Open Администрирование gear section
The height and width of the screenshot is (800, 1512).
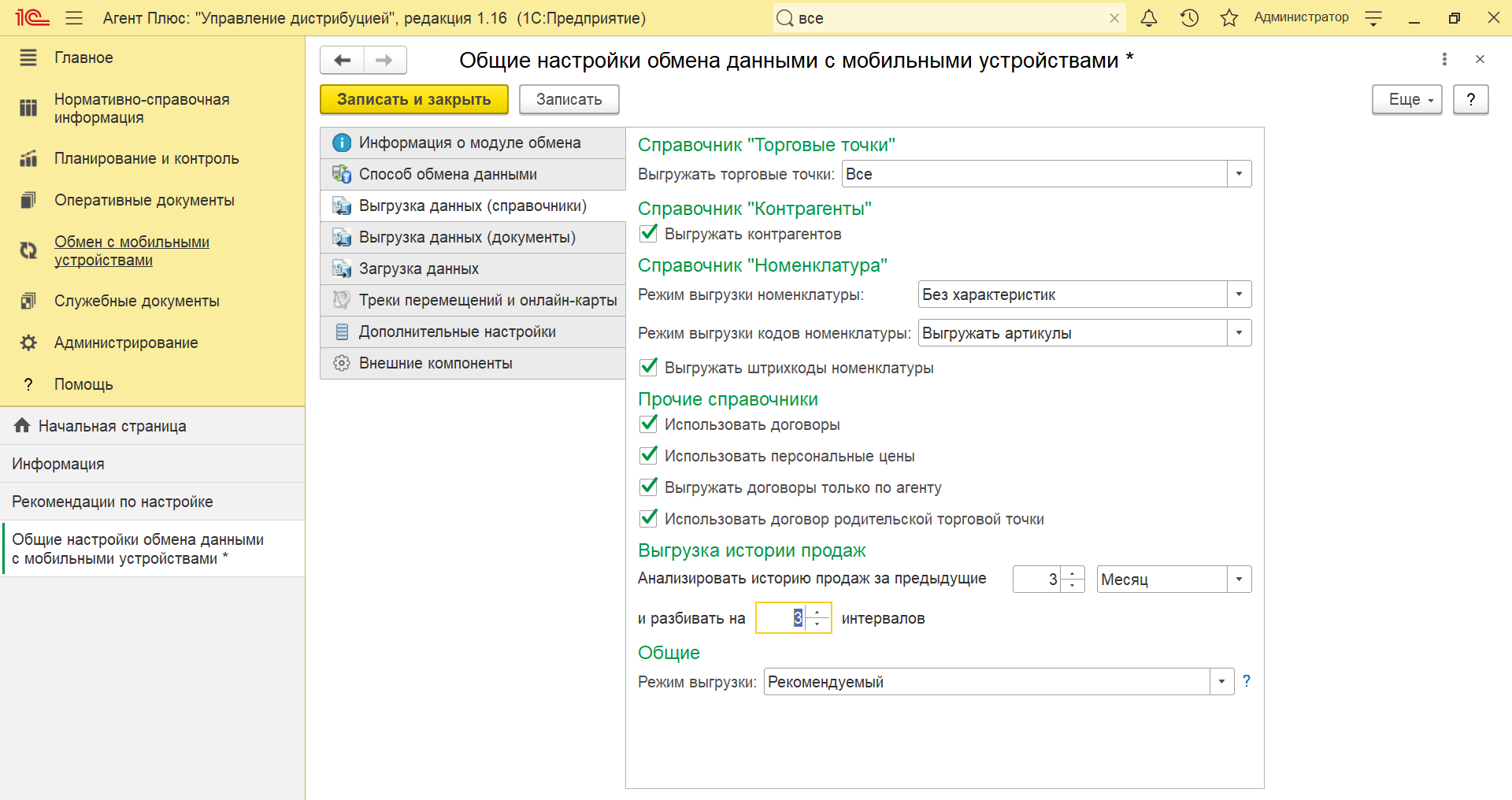coord(126,343)
